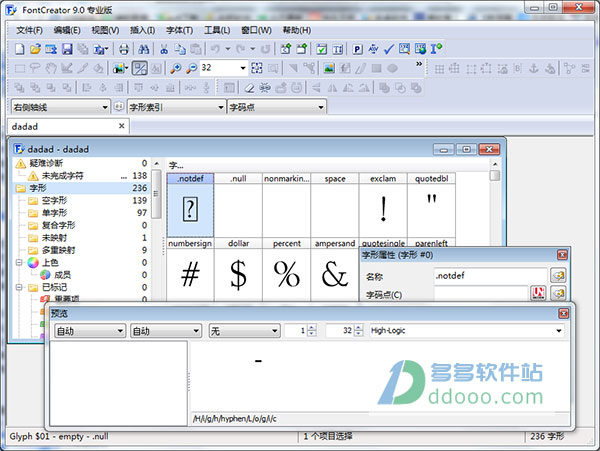The image size is (600, 451).
Task: Click the small icon beside the right-bearing dropdown
Action: pyautogui.click(x=119, y=107)
